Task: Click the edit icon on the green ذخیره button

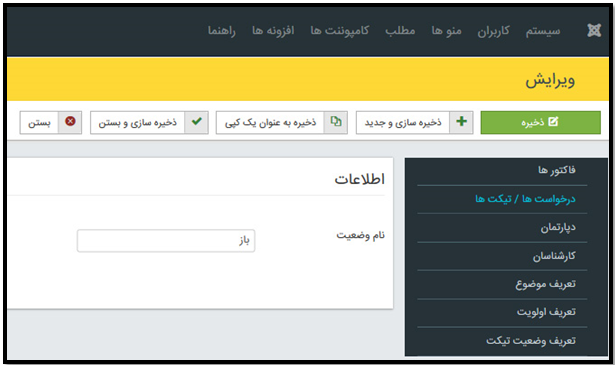Action: pos(553,122)
